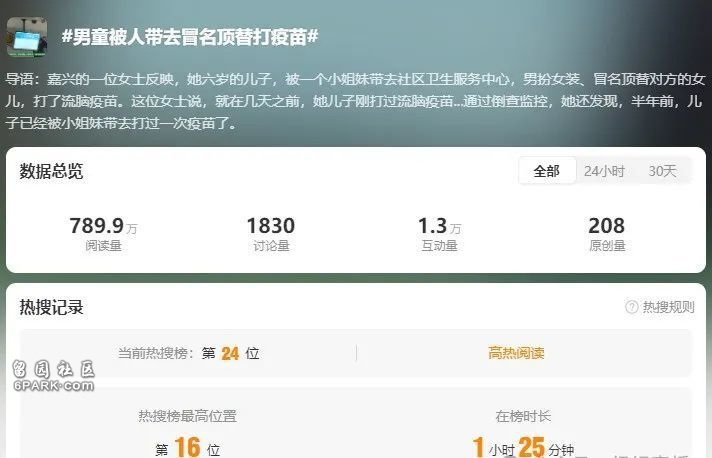712x458 pixels.
Task: Click the 6PARK.com watermark logo
Action: [x=54, y=376]
